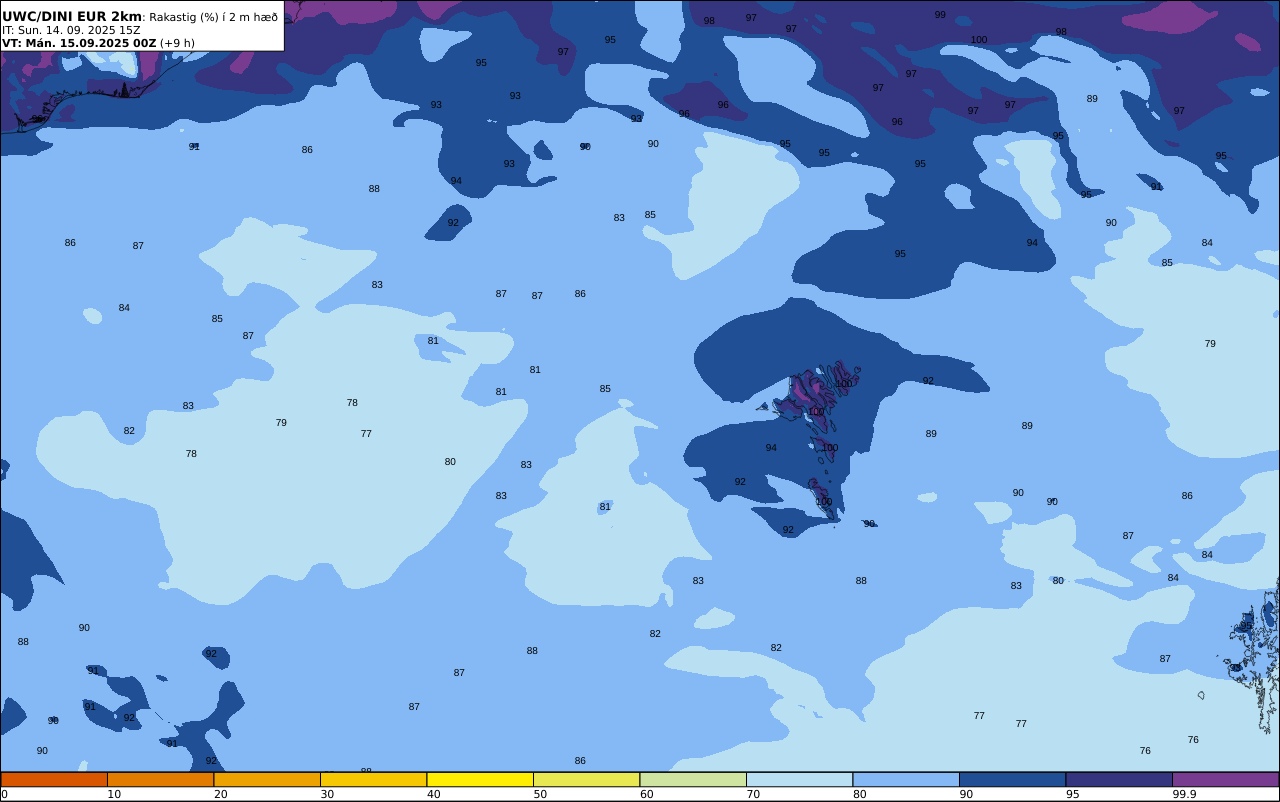Select the amber 20–30 legend color
This screenshot has width=1280, height=802.
(x=267, y=779)
